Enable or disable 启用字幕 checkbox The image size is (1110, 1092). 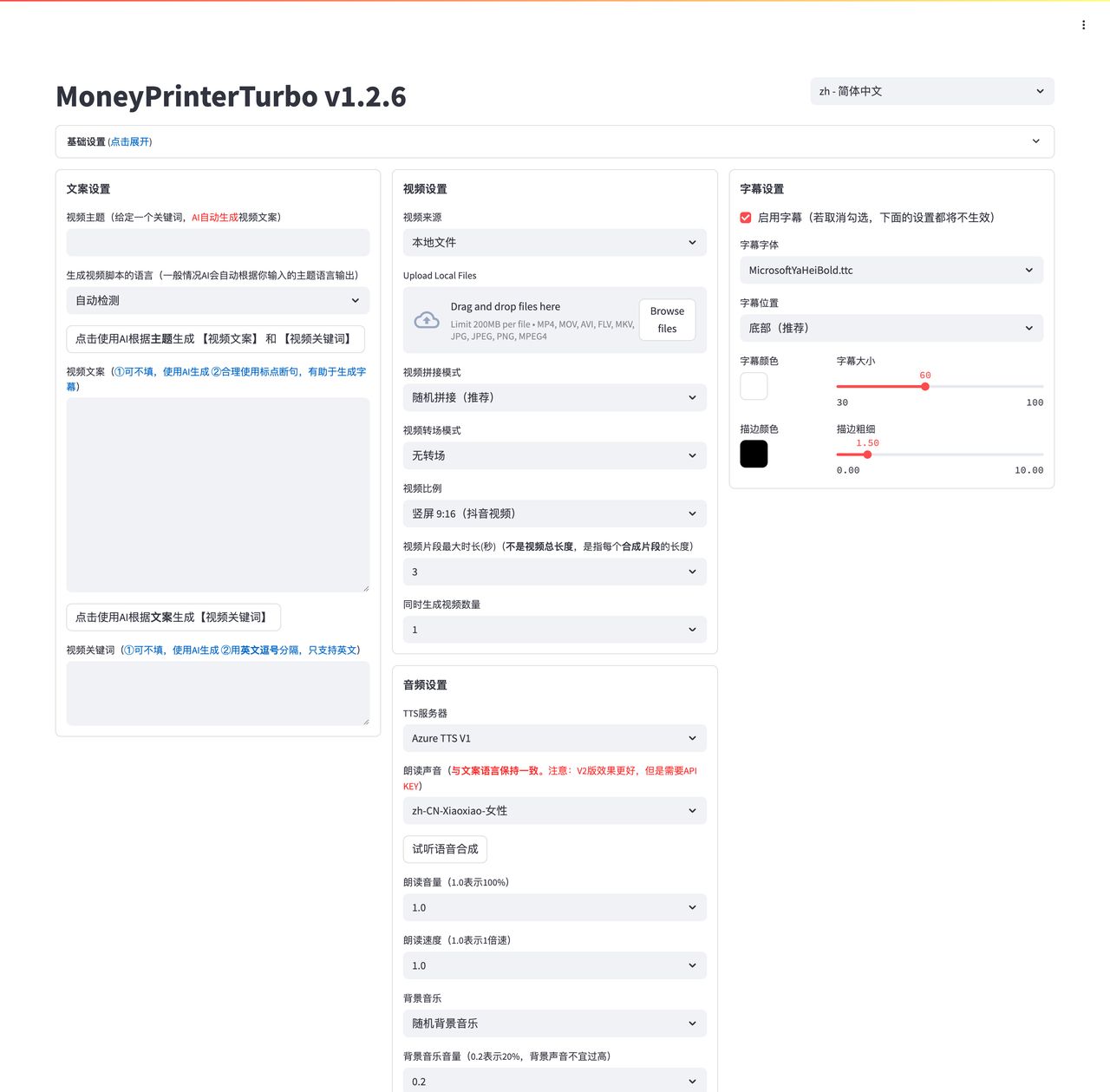click(746, 218)
